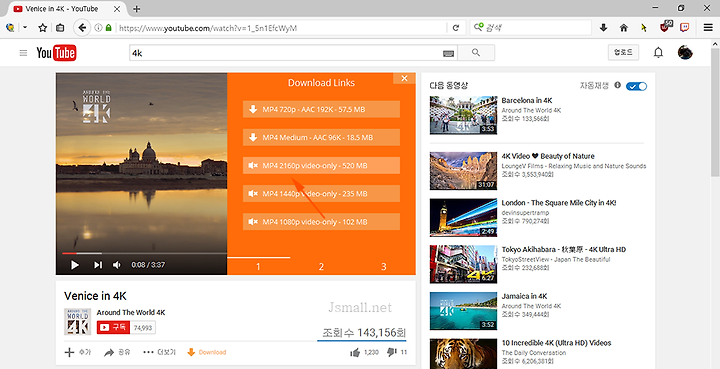Download MP4 1080p video-only 102 MB
The width and height of the screenshot is (720, 369).
[x=321, y=222]
